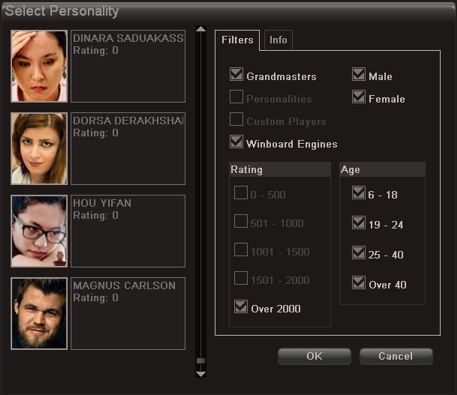
Task: Click the Rating group header
Action: pyautogui.click(x=280, y=170)
